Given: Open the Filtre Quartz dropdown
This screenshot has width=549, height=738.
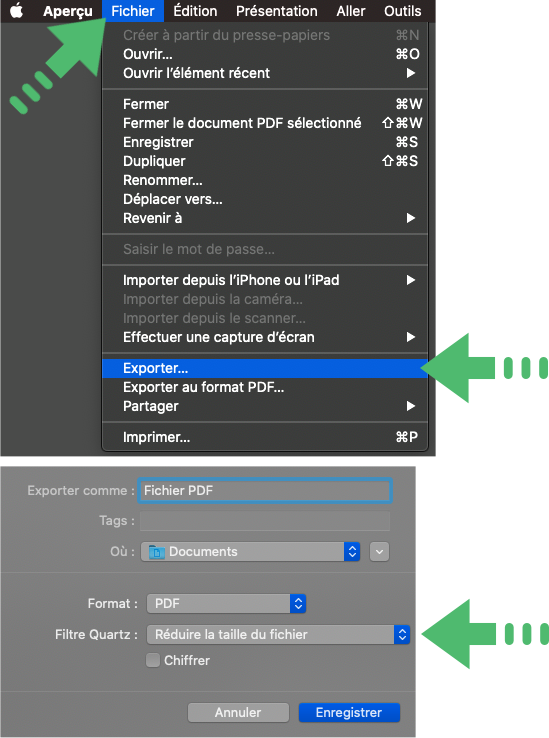Looking at the screenshot, I should pos(278,634).
